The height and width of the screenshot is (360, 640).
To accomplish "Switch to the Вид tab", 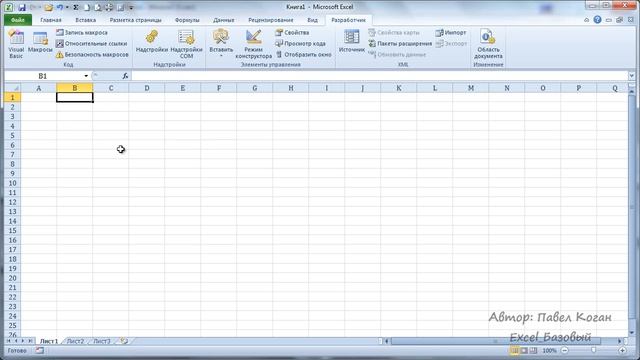I will 312,20.
